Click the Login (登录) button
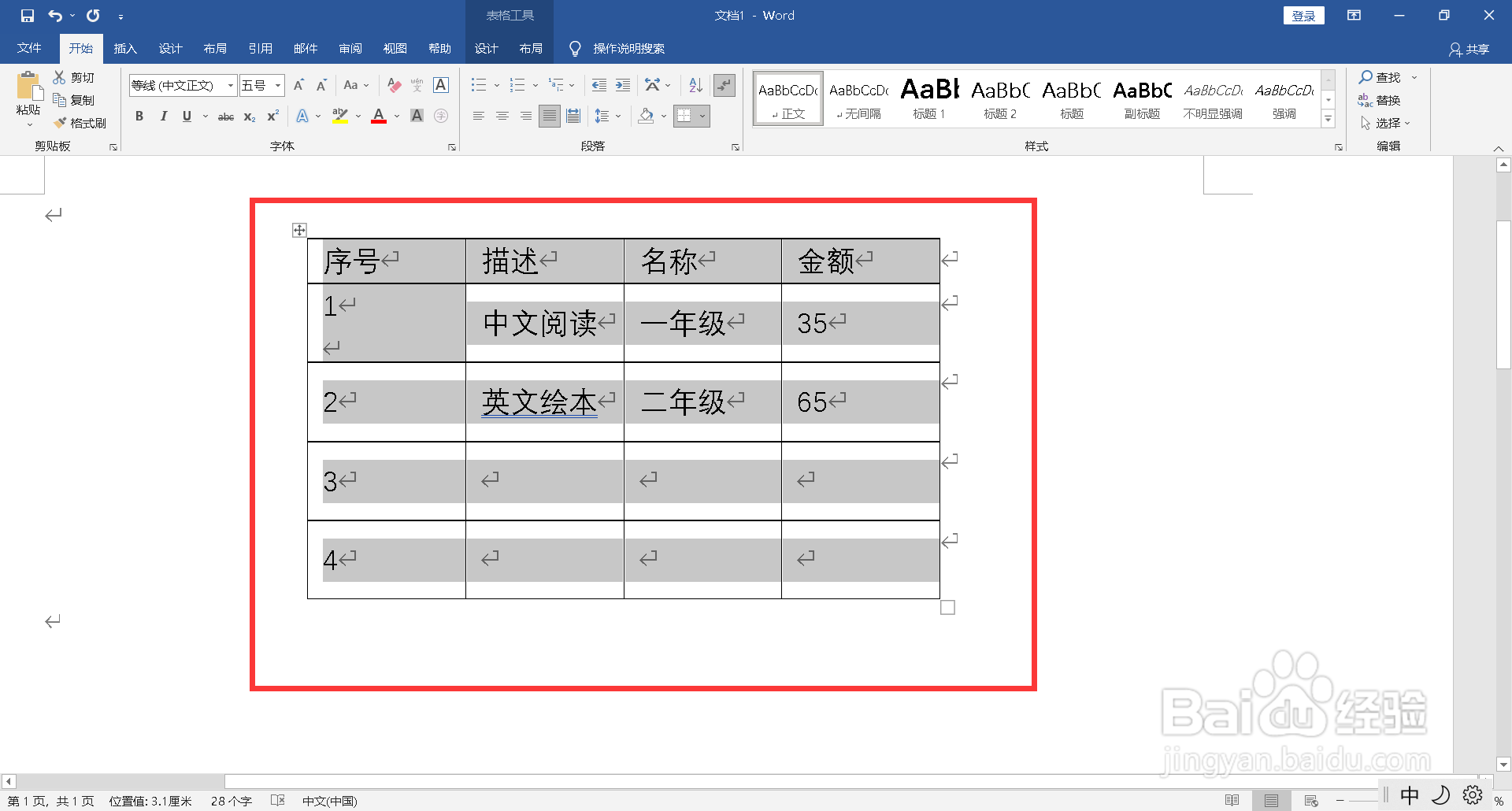 tap(1304, 16)
